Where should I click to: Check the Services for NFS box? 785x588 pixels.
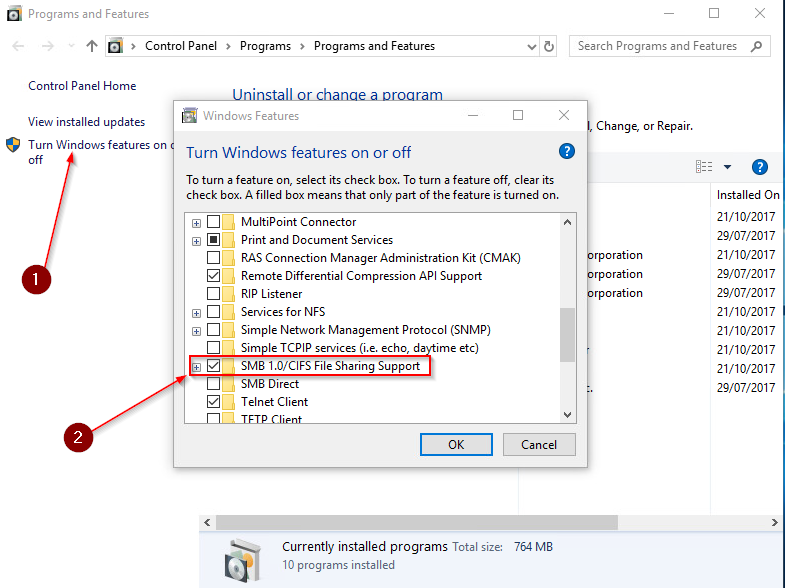coord(213,311)
